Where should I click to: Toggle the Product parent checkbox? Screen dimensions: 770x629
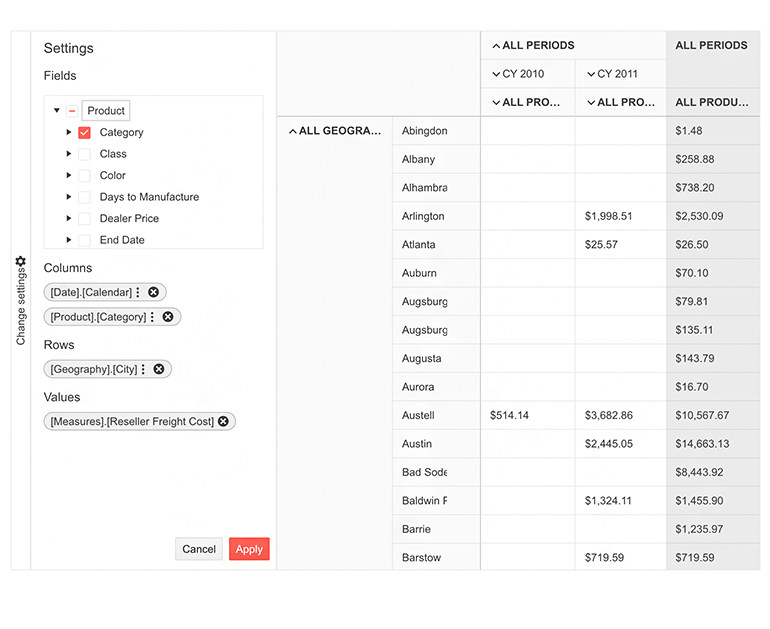coord(72,111)
